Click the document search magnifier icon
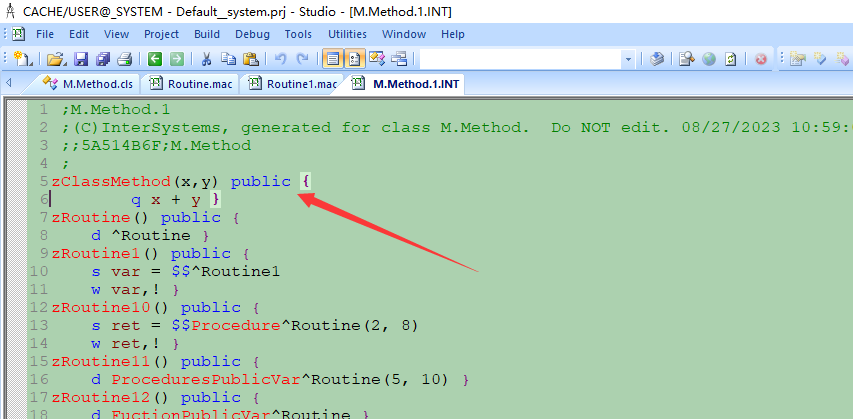The height and width of the screenshot is (419, 853). coord(687,59)
